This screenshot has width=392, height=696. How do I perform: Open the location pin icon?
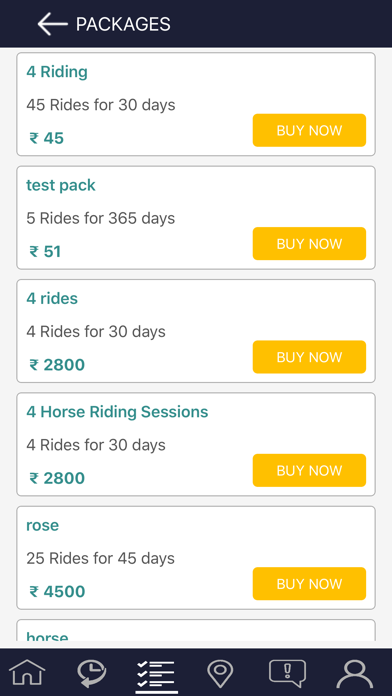pos(220,674)
